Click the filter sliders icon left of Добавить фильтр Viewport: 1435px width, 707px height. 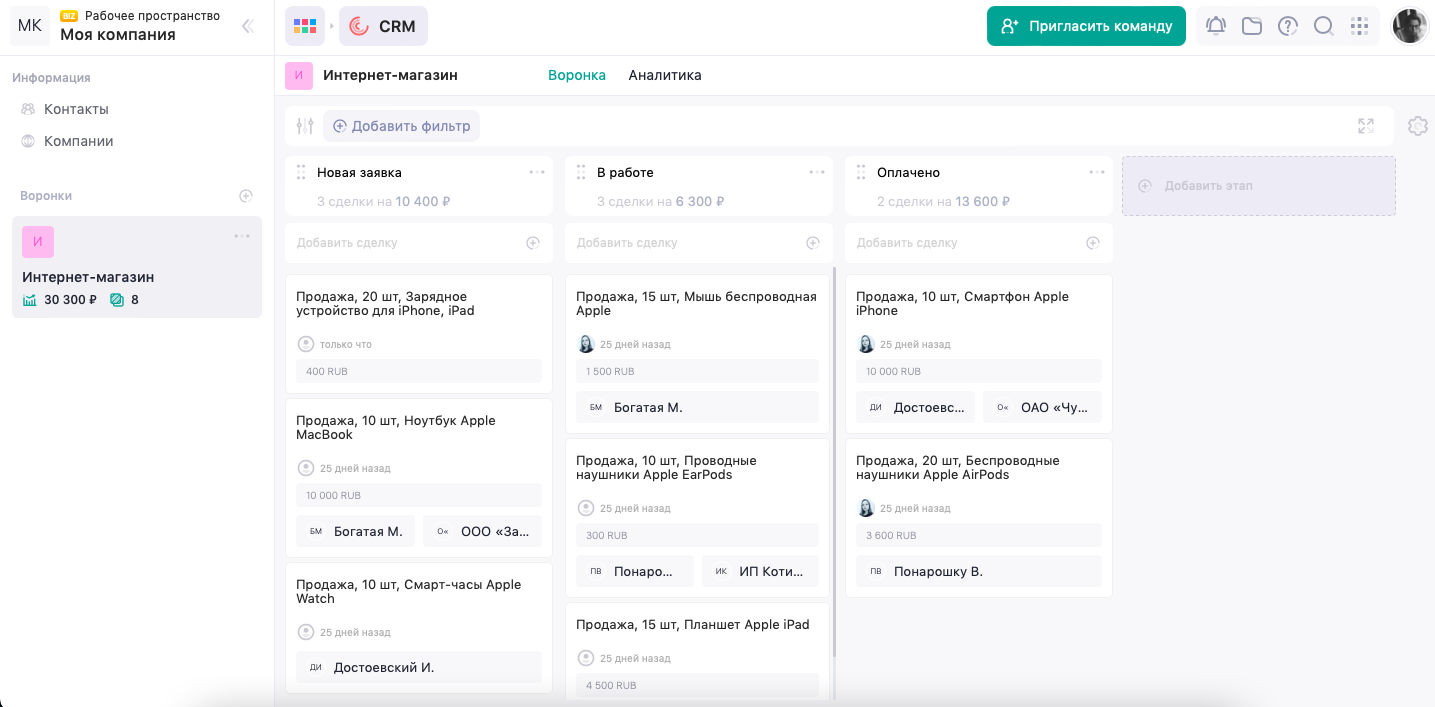click(305, 125)
